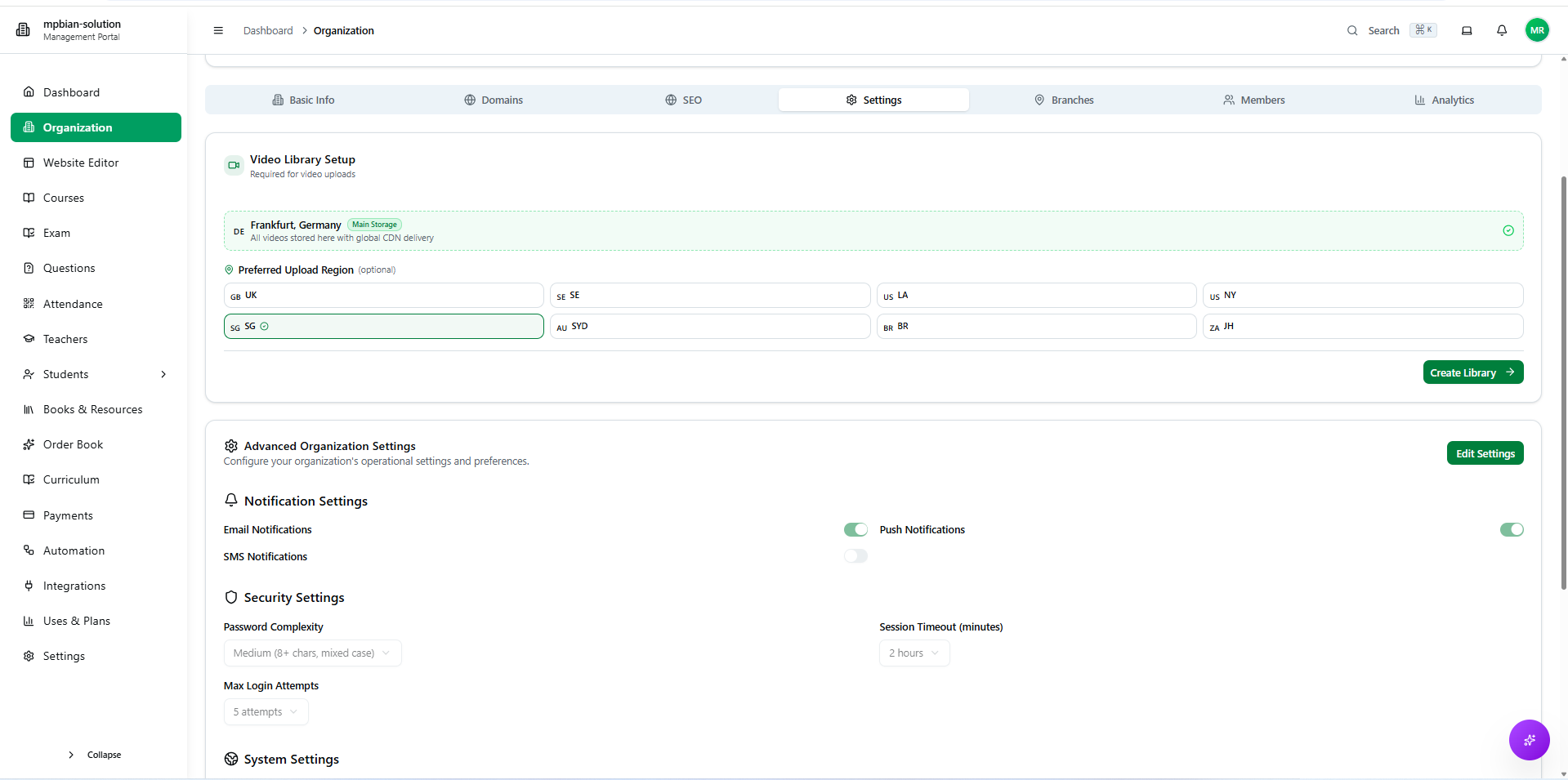Open the Session Timeout dropdown
Screen dimensions: 1568x780
(914, 653)
